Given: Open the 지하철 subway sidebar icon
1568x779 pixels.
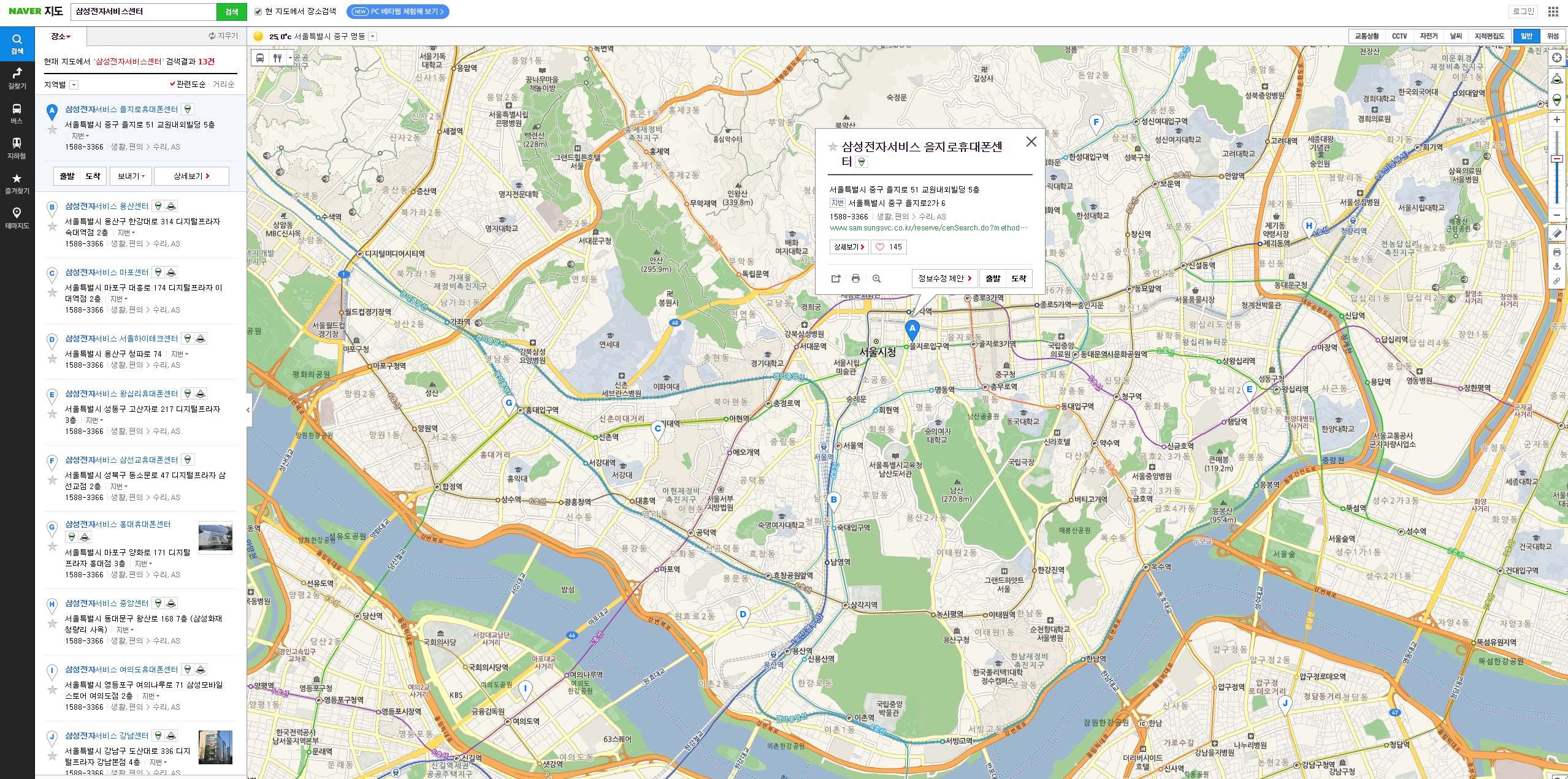Looking at the screenshot, I should [17, 148].
